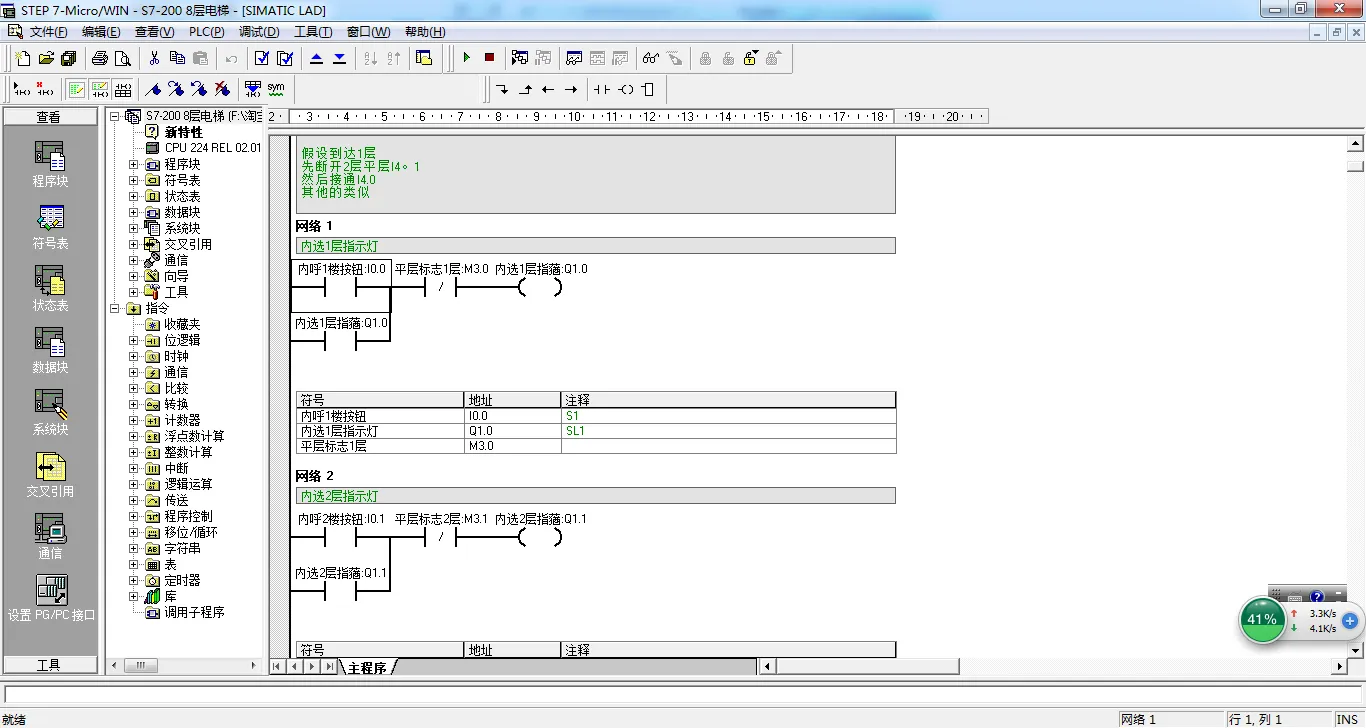Open 状态表 from the 查看 navigation bar
The image size is (1366, 728).
click(50, 289)
